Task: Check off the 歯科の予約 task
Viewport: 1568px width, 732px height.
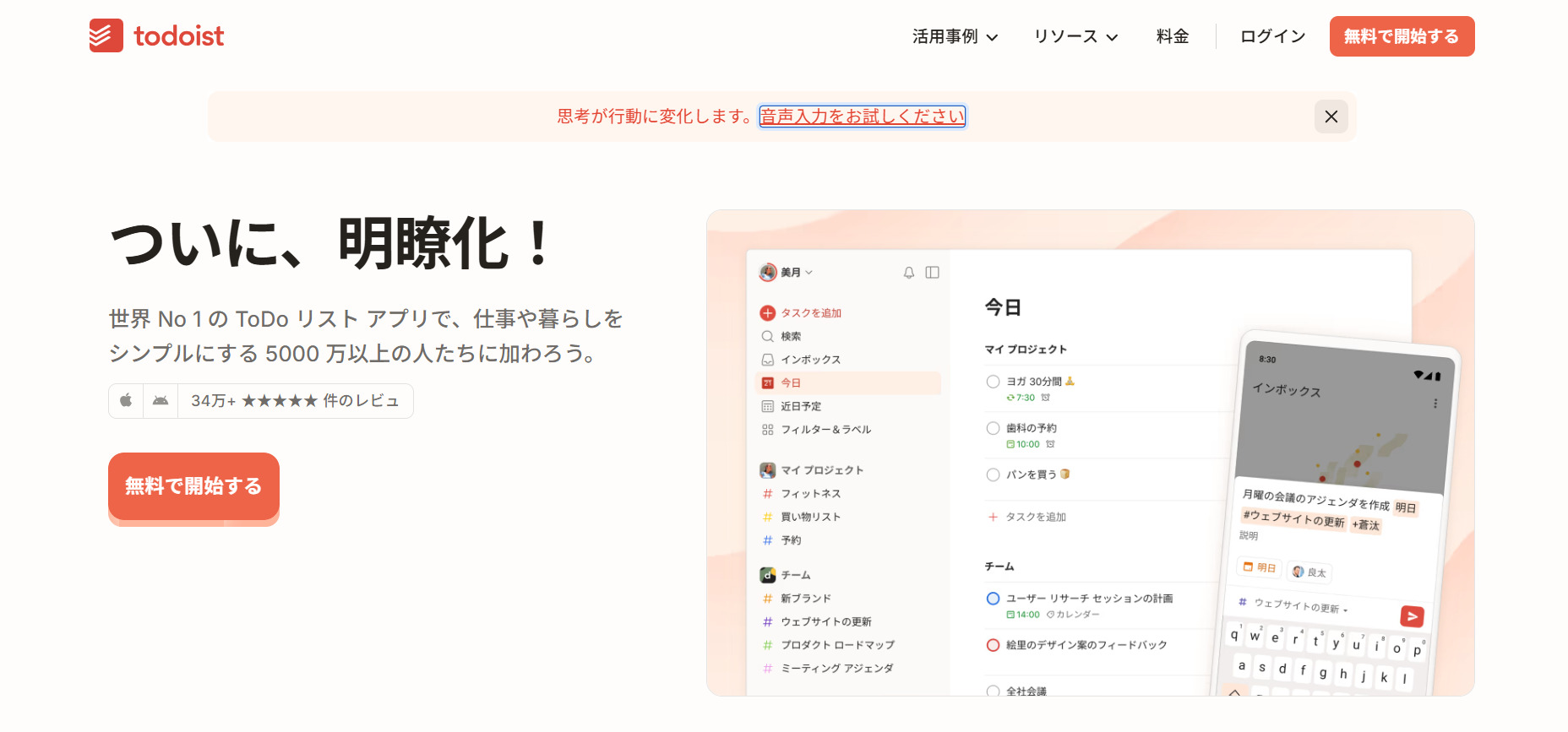Action: pos(993,428)
